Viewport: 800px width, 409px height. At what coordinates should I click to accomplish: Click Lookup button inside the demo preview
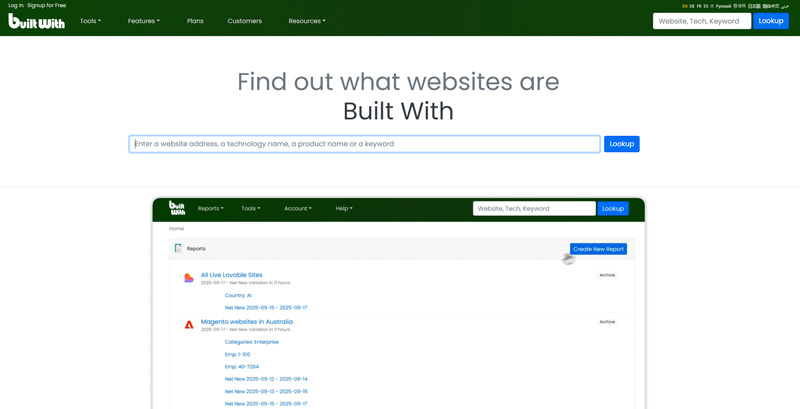click(x=613, y=209)
